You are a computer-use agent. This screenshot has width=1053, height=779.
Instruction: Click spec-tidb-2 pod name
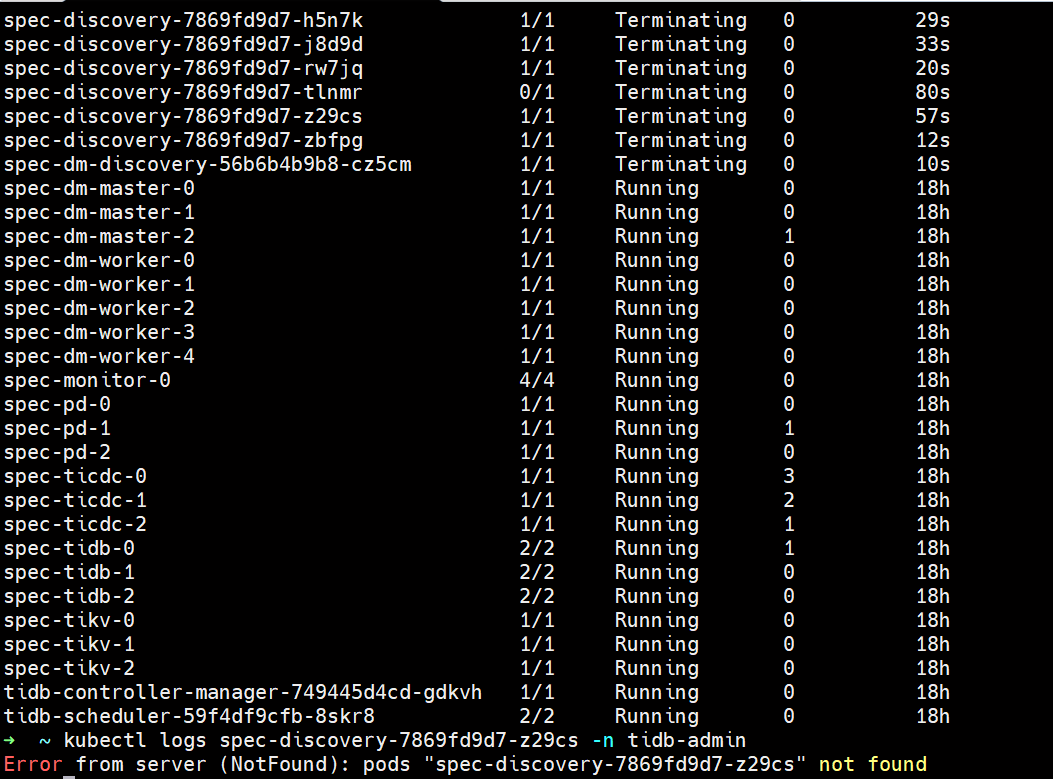[69, 596]
